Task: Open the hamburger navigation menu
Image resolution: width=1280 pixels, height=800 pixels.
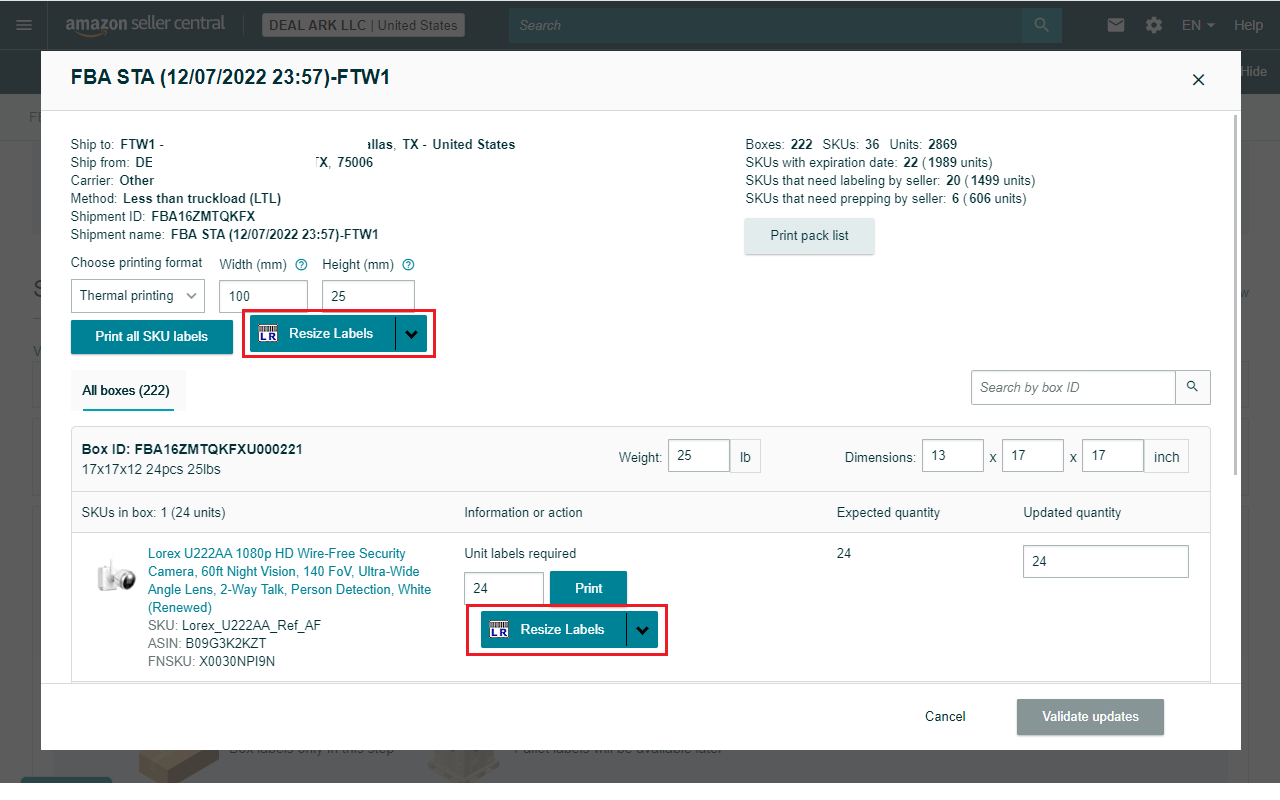Action: click(24, 25)
